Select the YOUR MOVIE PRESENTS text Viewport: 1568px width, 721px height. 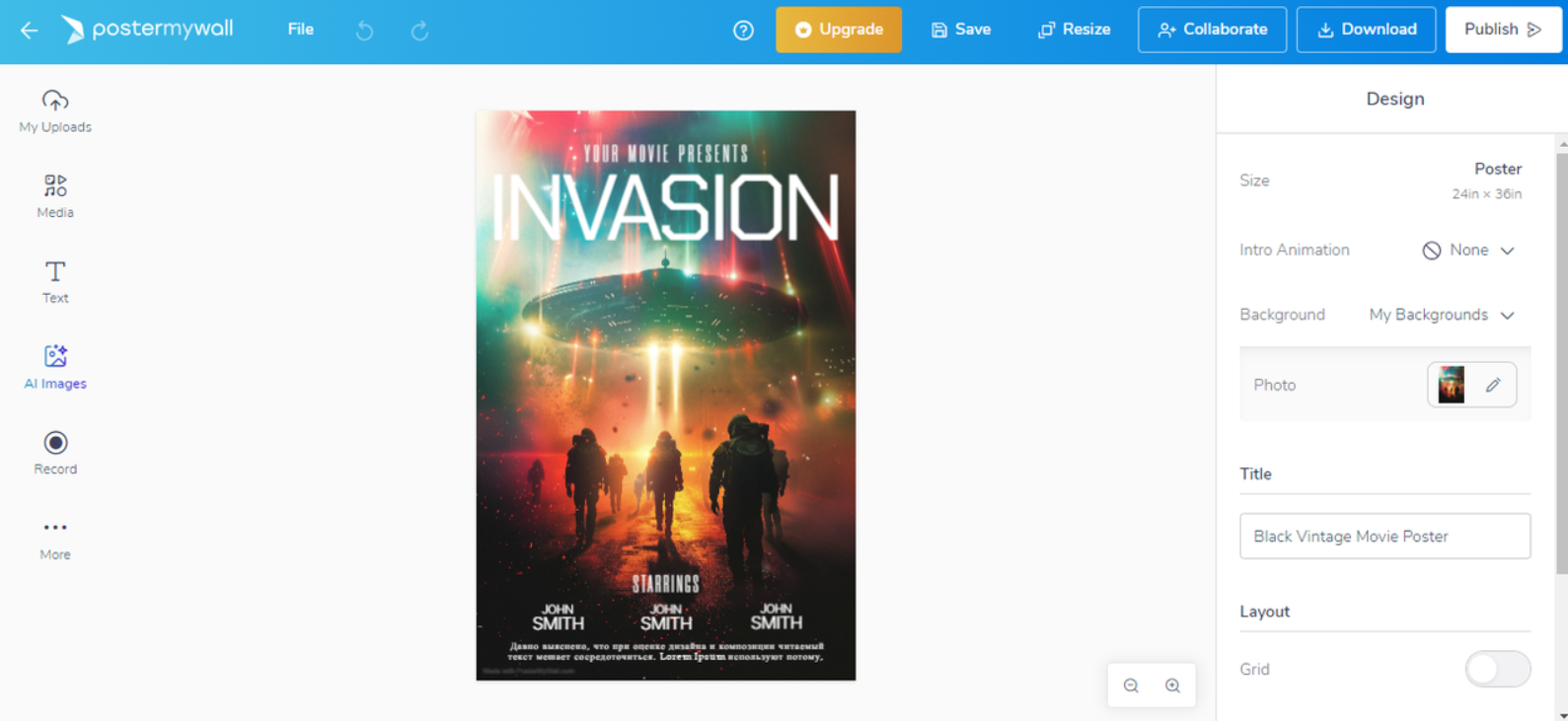click(x=666, y=153)
